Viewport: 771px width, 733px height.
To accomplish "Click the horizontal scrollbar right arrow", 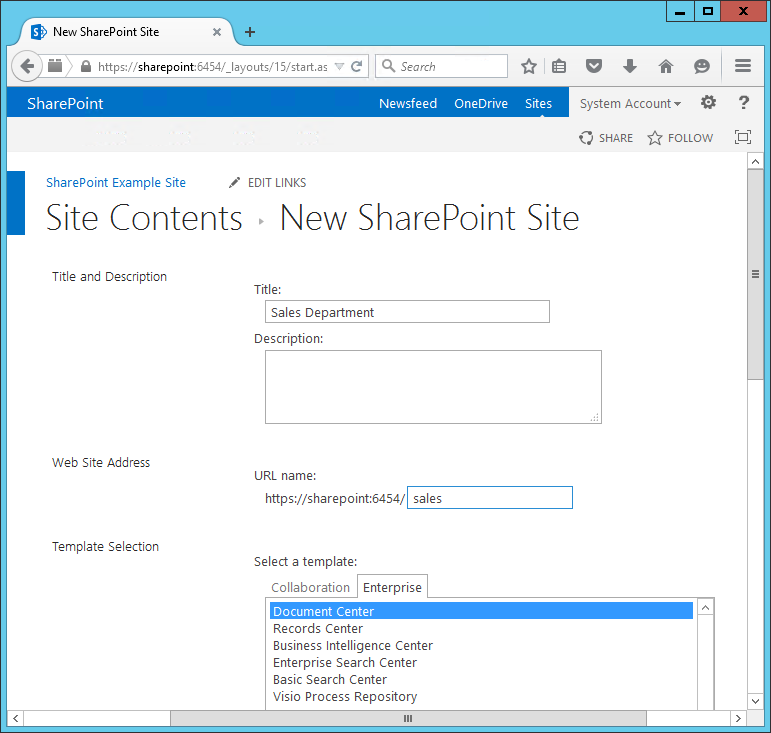I will (738, 718).
